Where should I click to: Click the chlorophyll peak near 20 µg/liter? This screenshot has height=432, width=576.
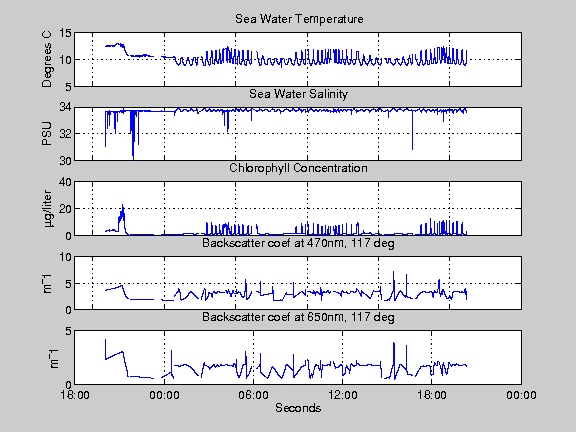(122, 206)
